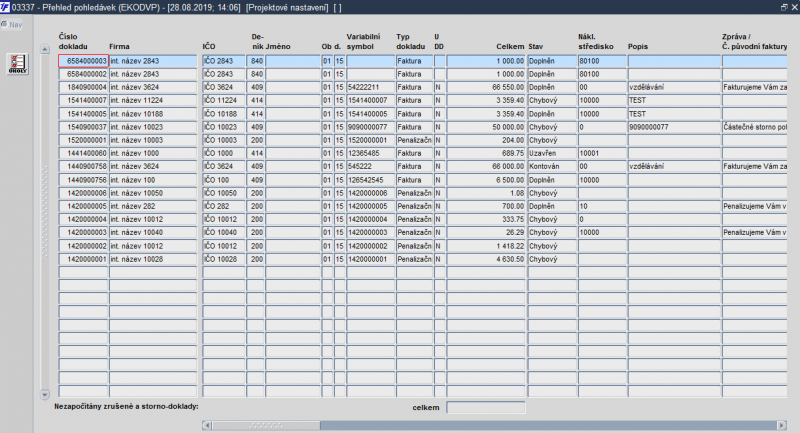Click total amount cell 689.75

tap(486, 153)
